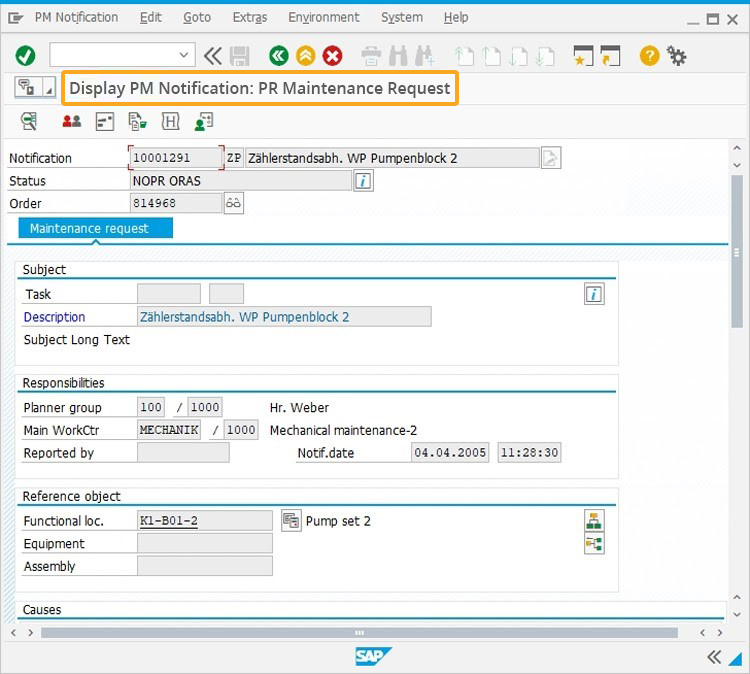Open the Environment menu
Screen dimensions: 750x674
(323, 18)
